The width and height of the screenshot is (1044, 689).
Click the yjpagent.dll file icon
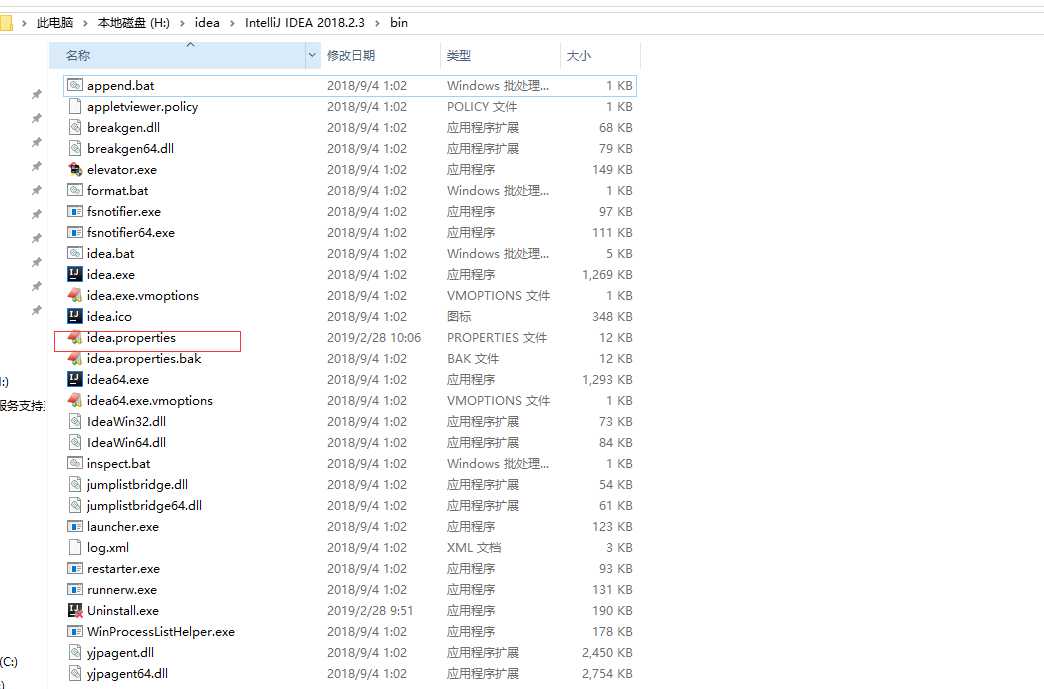(75, 652)
